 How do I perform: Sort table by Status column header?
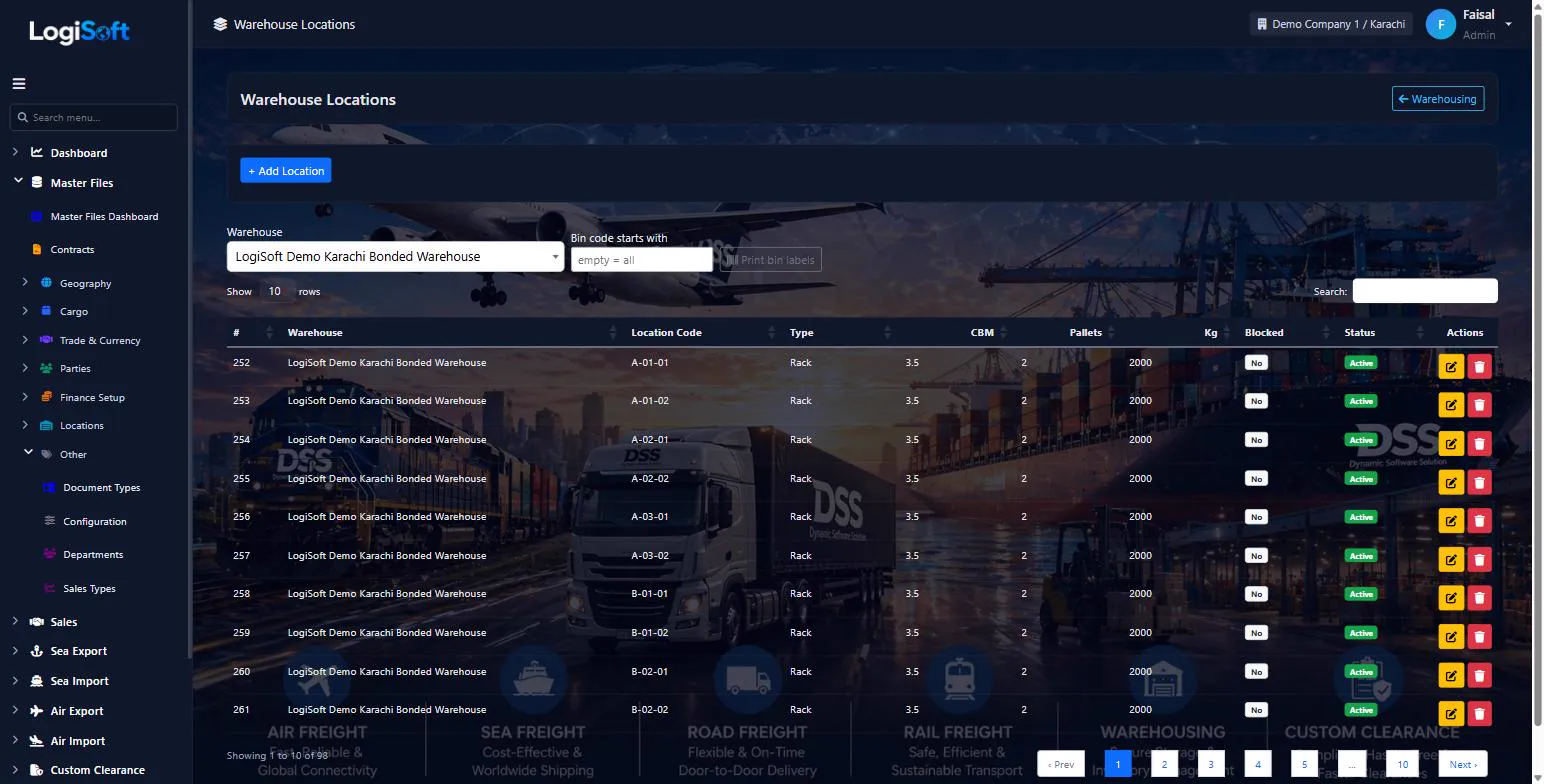(x=1384, y=332)
